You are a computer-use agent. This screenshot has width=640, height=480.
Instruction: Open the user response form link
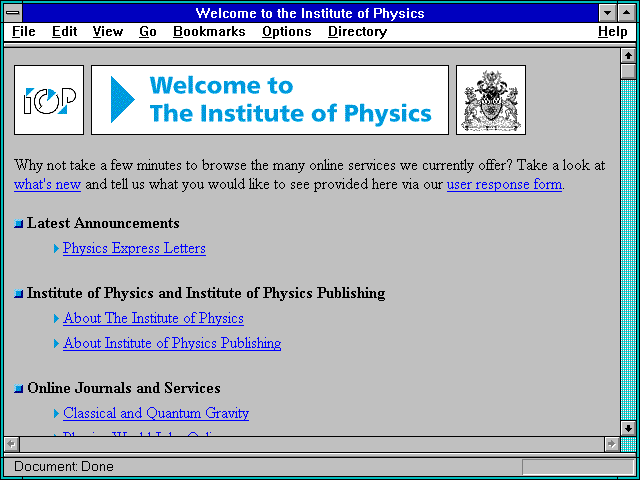[504, 184]
